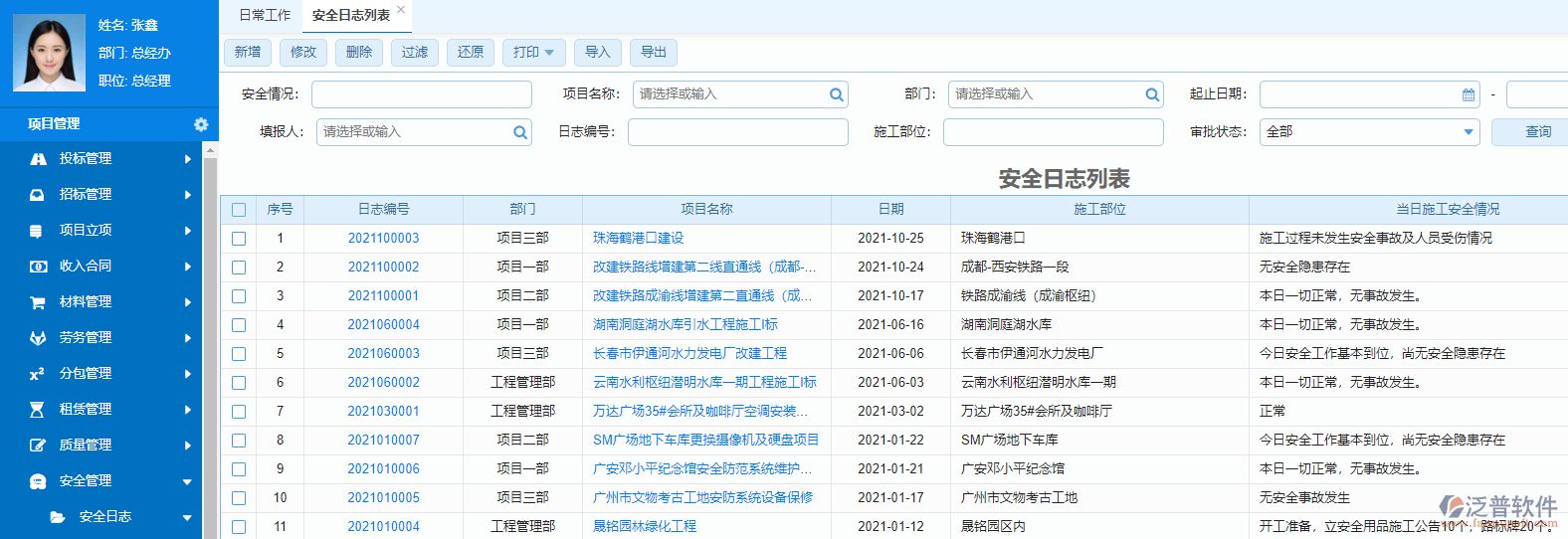
Task: Click the 删除 button
Action: [x=359, y=52]
